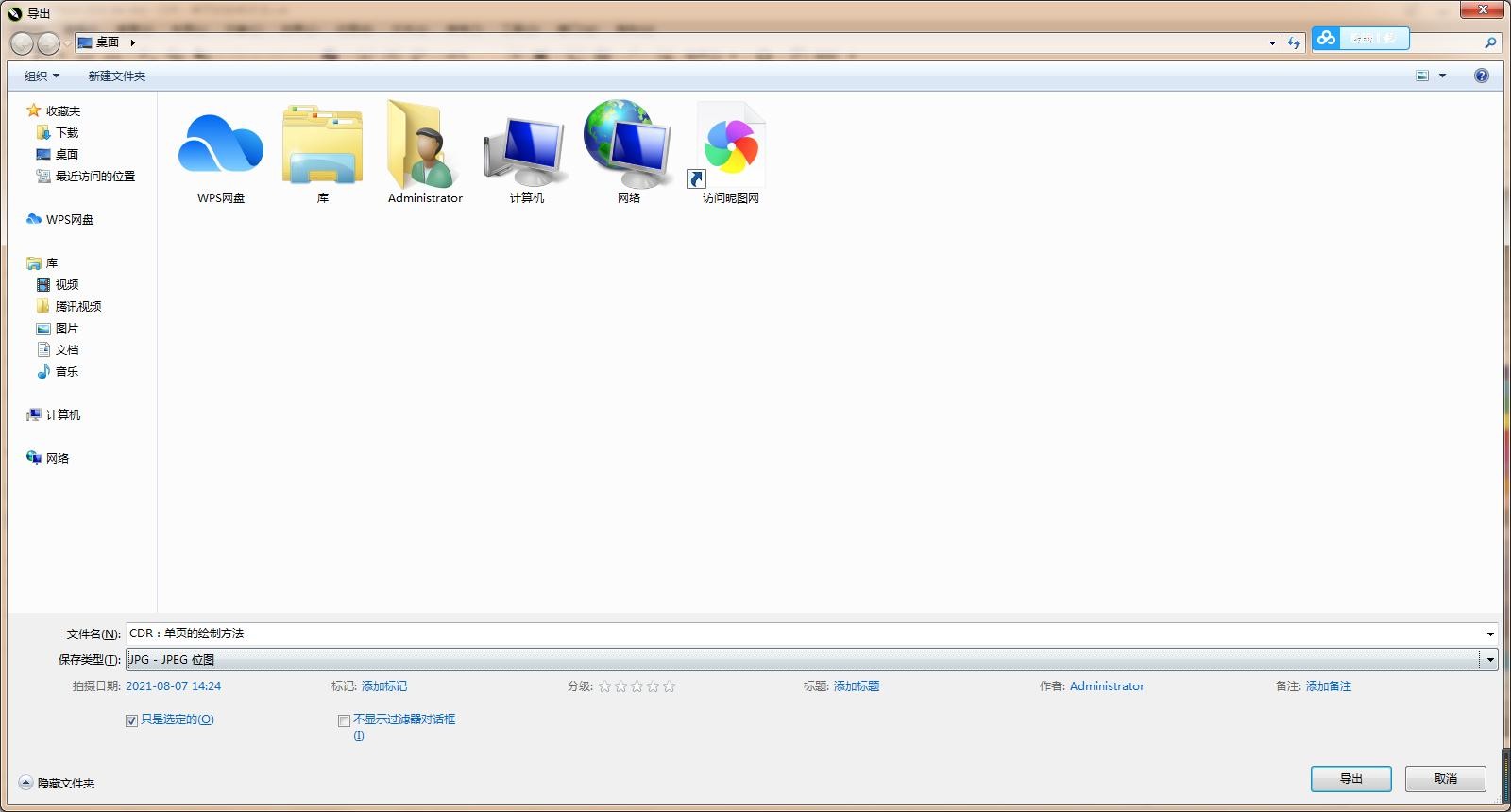Select the Administrator user folder icon
Viewport: 1511px width, 812px height.
click(x=424, y=146)
